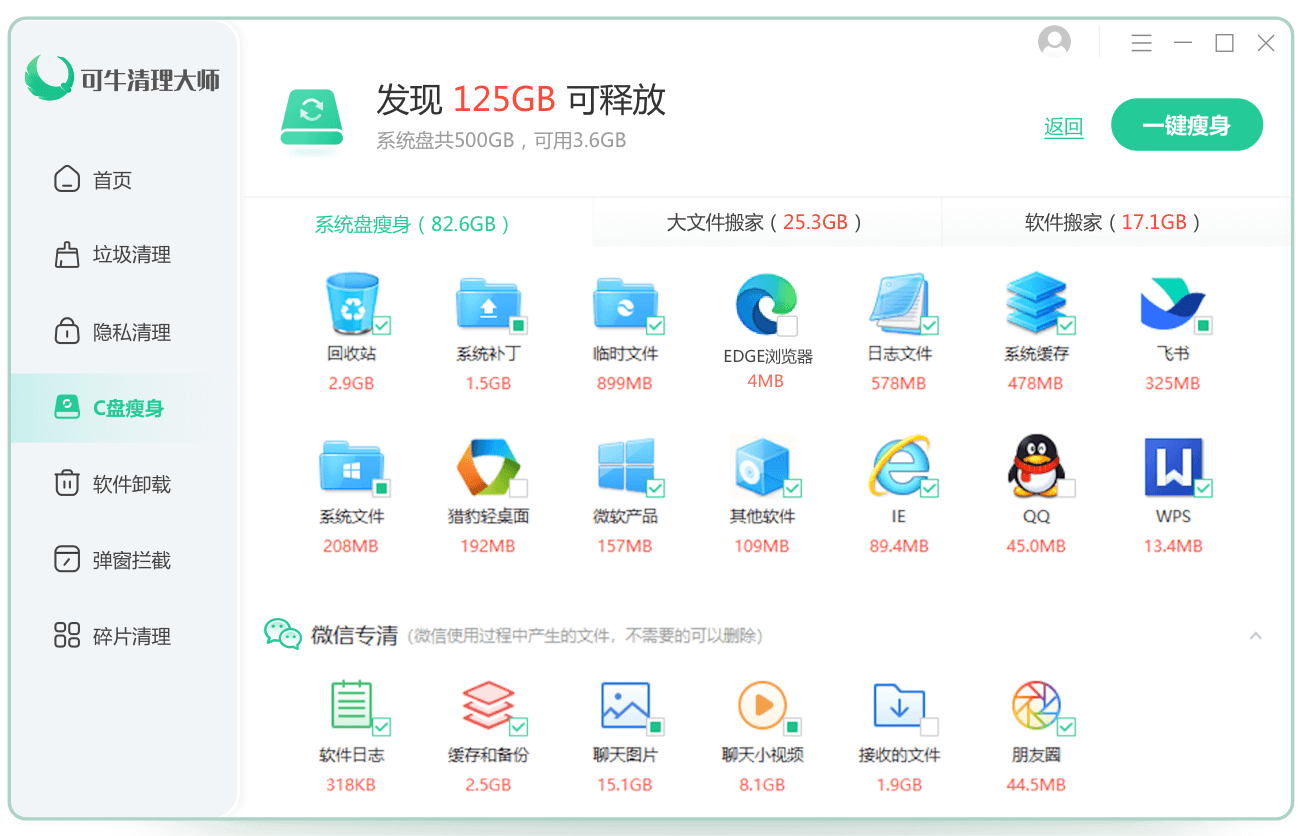Toggle the 系统文件 checkbox
Viewport: 1300px width, 836px height.
[x=381, y=488]
